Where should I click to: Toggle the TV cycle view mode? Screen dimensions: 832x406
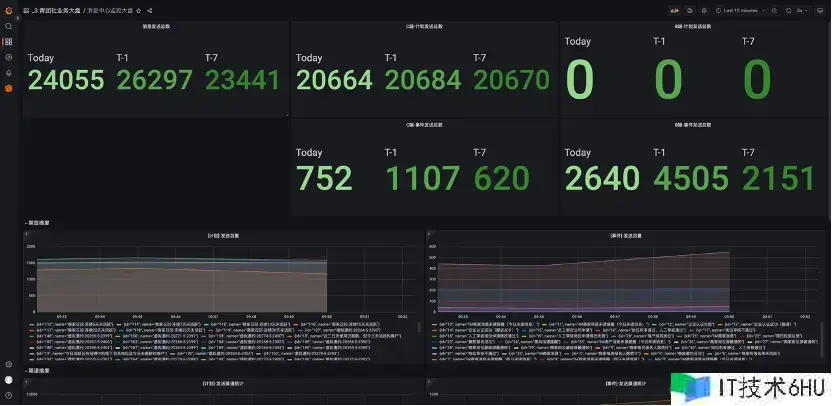[822, 10]
